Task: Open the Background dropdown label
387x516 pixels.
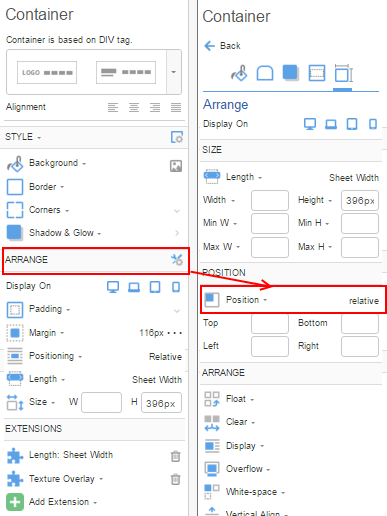Action: click(57, 163)
